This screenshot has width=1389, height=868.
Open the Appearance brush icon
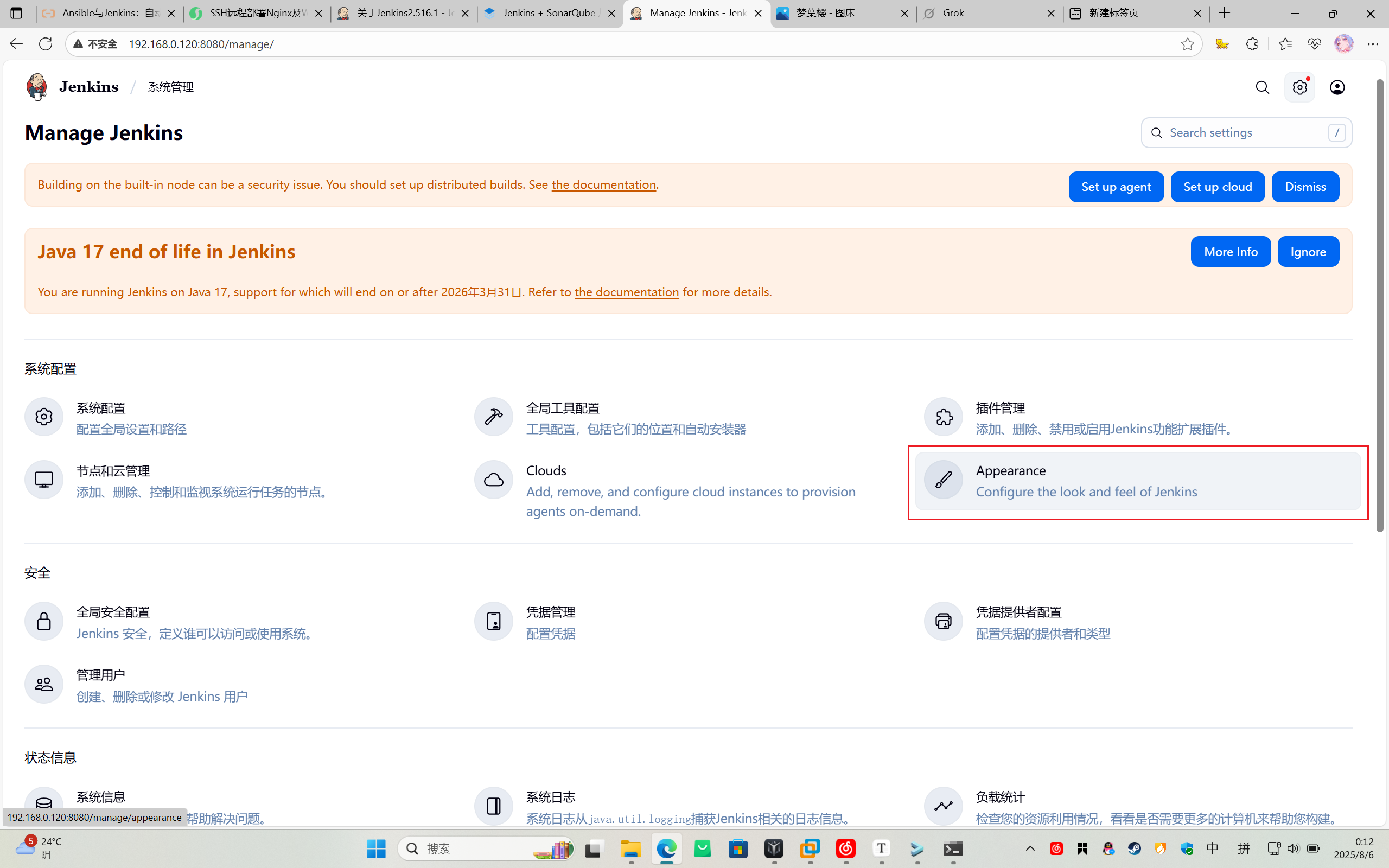(x=943, y=480)
